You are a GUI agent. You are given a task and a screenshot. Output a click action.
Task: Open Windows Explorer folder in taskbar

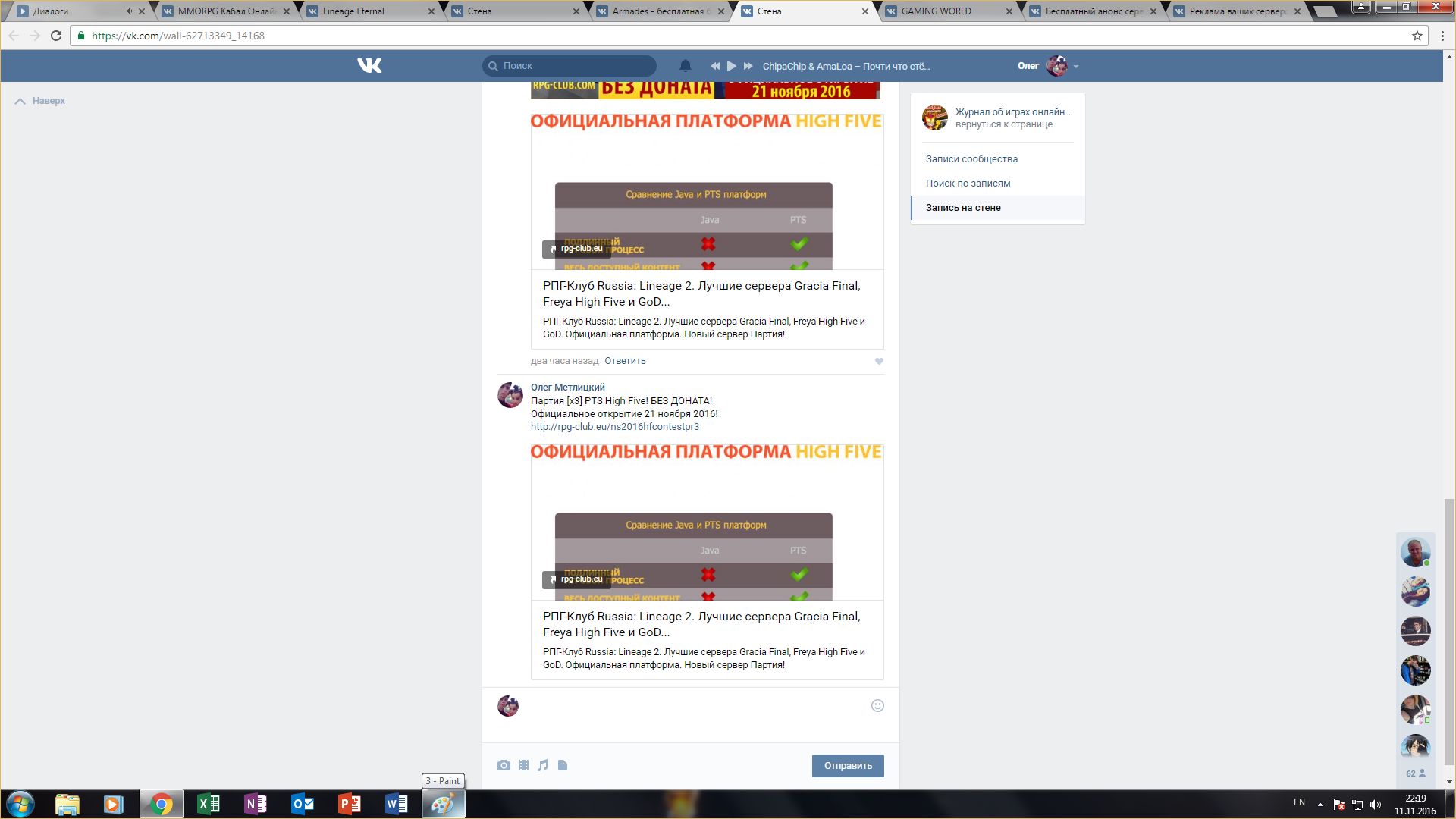click(x=67, y=804)
